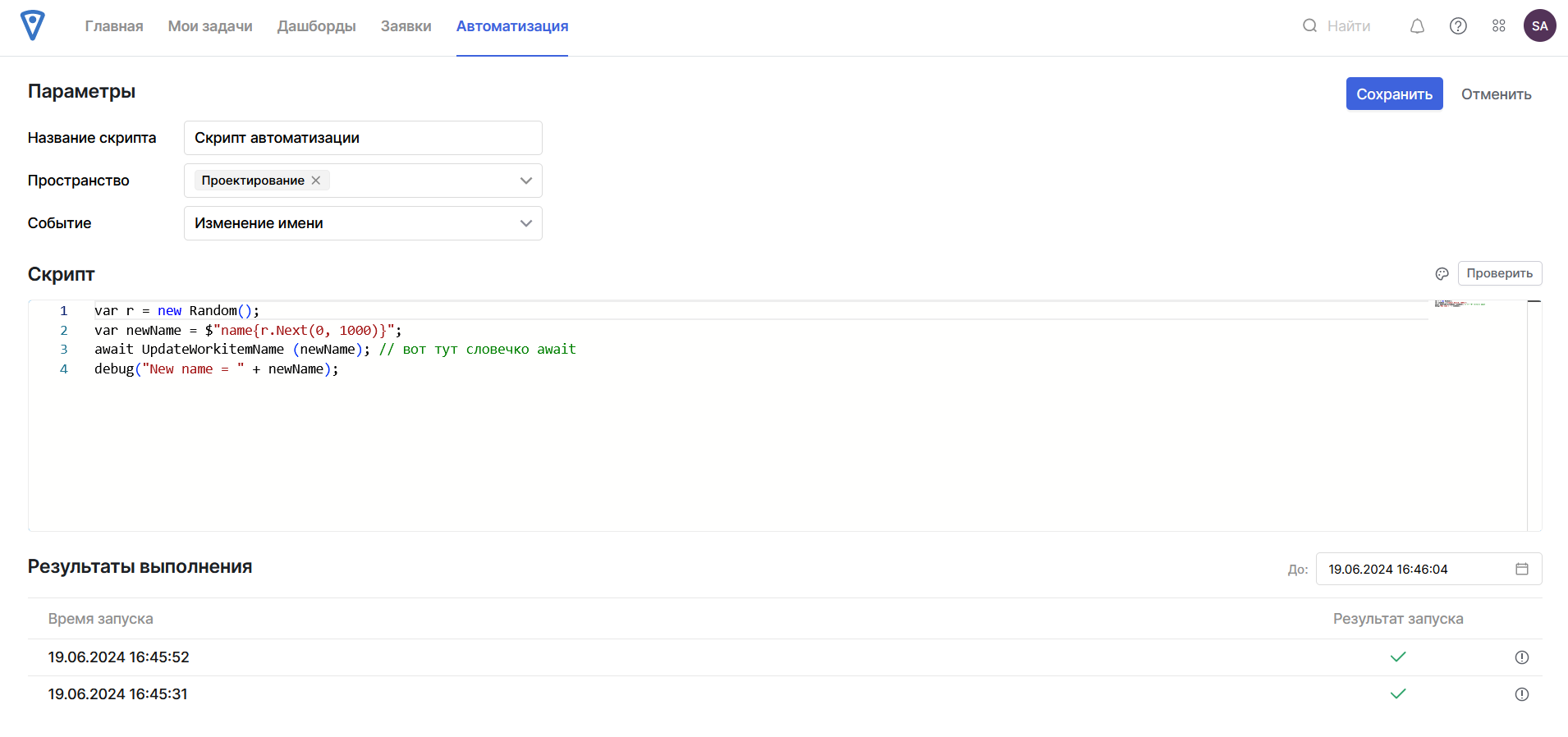Expand the Событие dropdown
1568x737 pixels.
(x=525, y=223)
